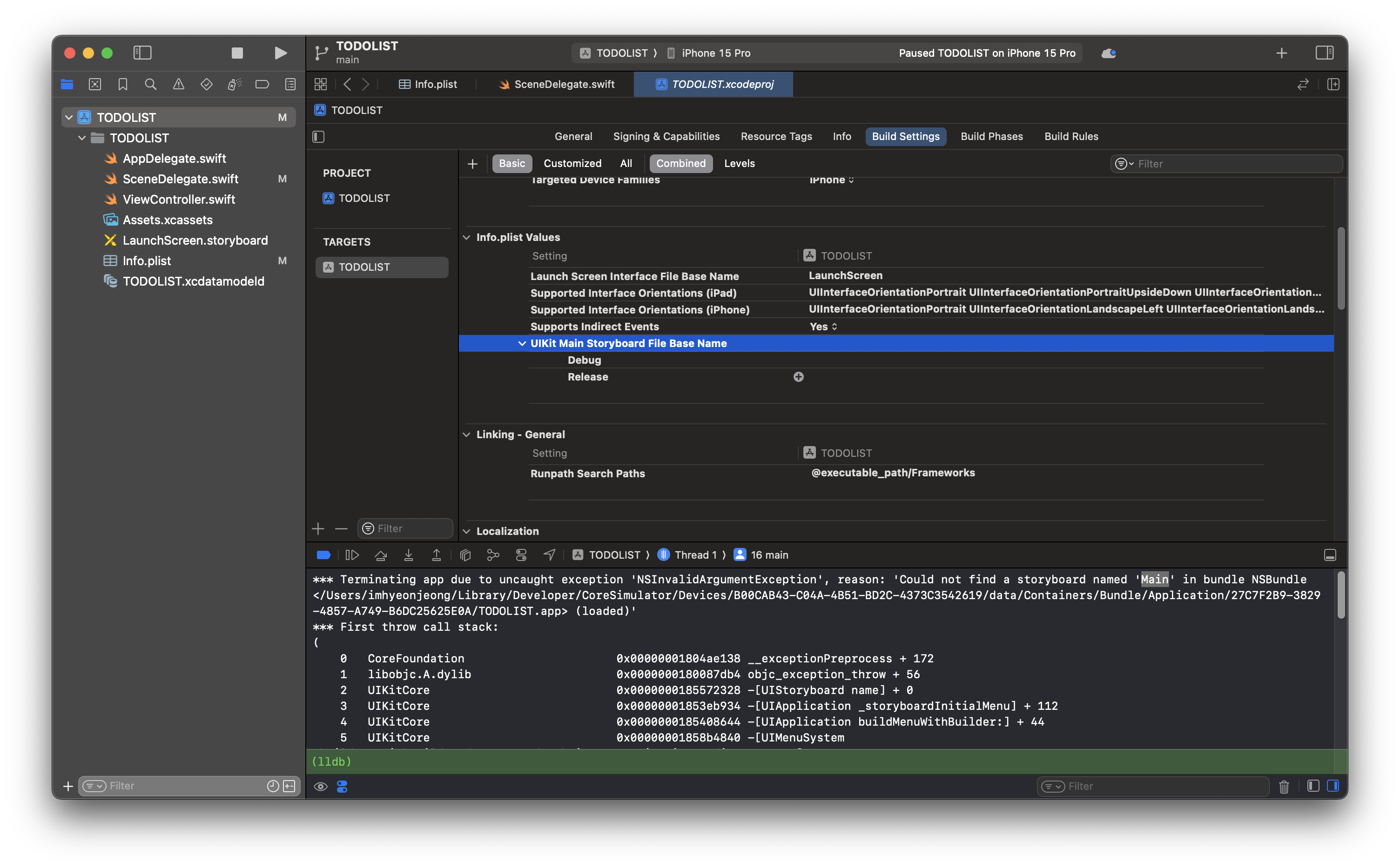Screen dimensions: 1400x868
Task: Select the TODOLIST project under PROJECT
Action: [364, 198]
